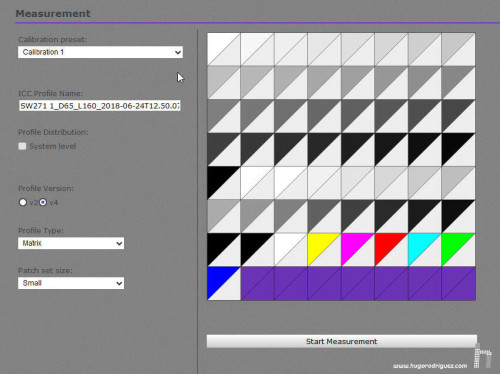The image size is (500, 374).
Task: Click the blue color patch
Action: [x=224, y=283]
